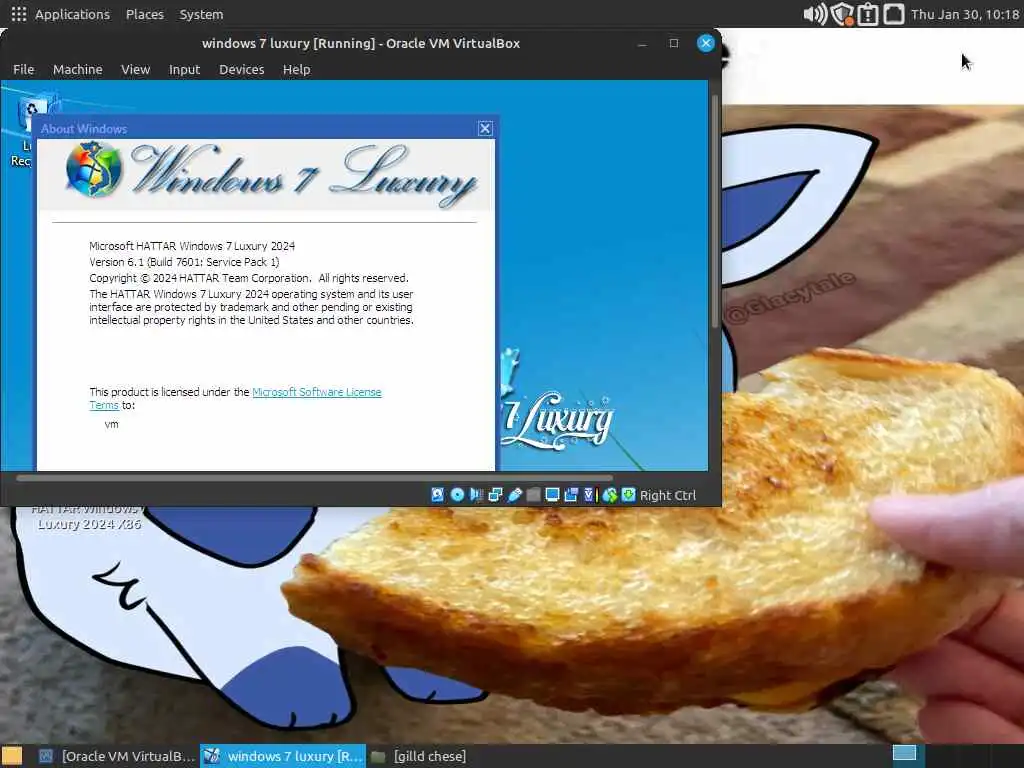Viewport: 1024px width, 768px height.
Task: Click the security shield tray icon
Action: click(x=842, y=14)
